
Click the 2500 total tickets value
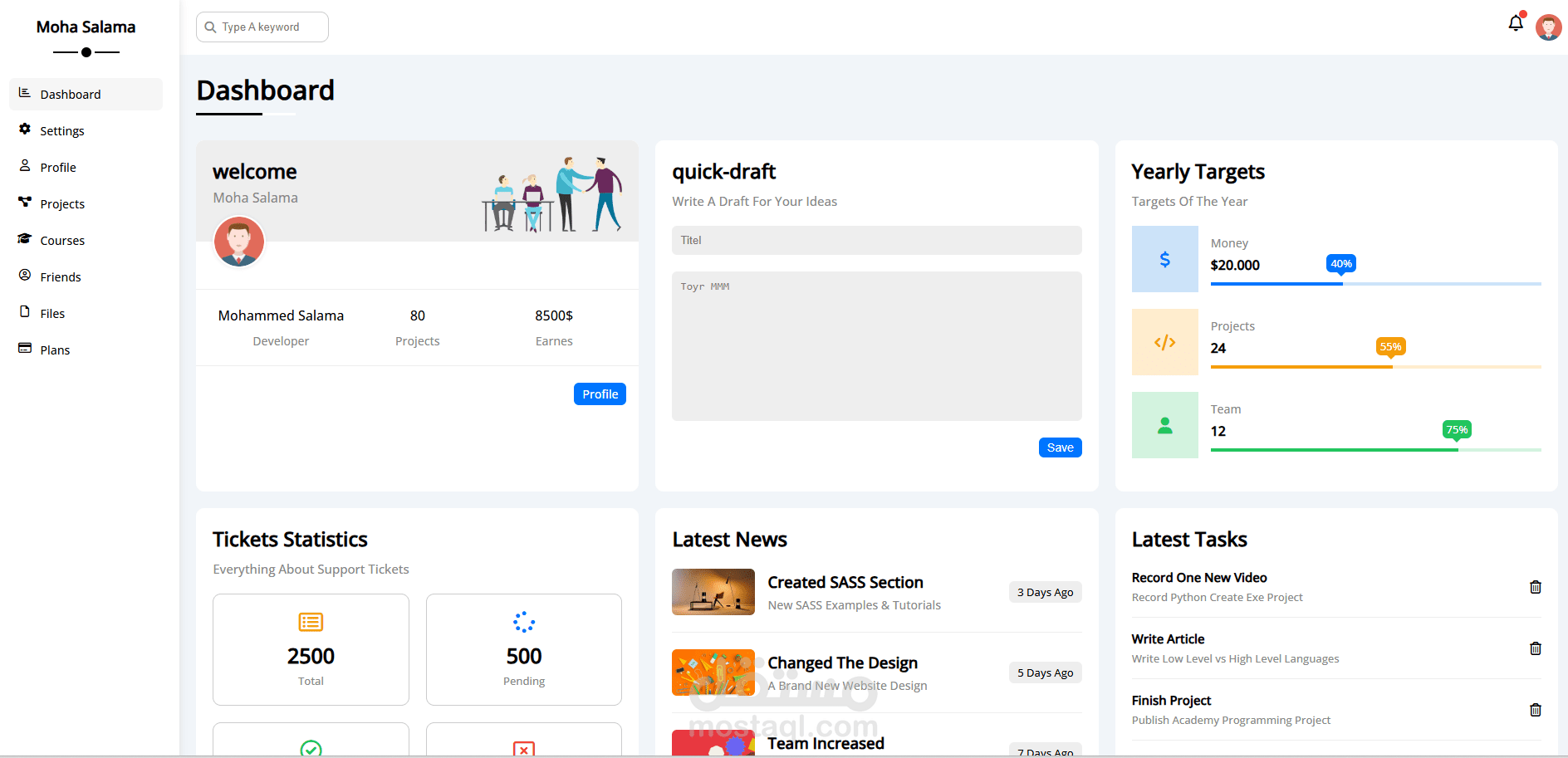[311, 656]
